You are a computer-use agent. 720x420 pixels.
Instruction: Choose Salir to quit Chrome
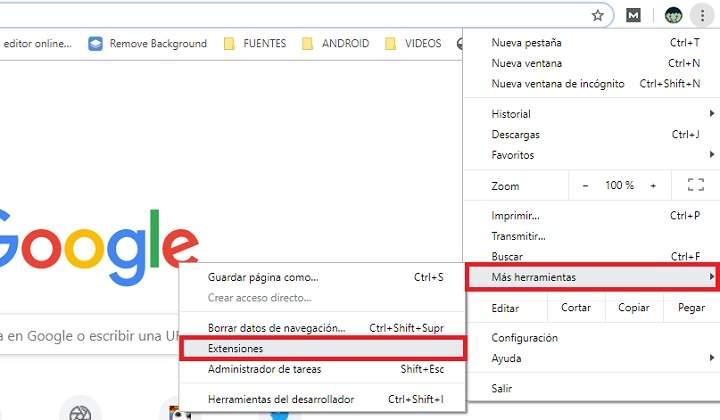(x=591, y=388)
